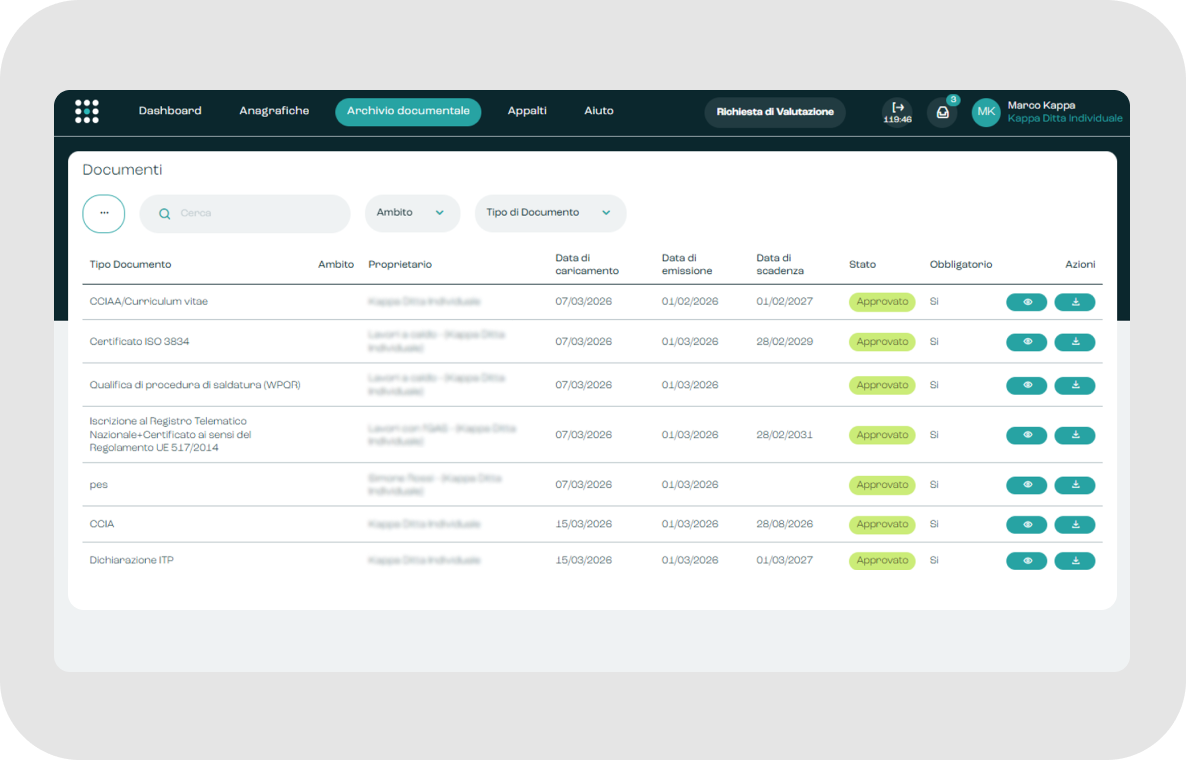The width and height of the screenshot is (1186, 760).
Task: Select the Dichiarazione ITP text
Action: coord(132,560)
